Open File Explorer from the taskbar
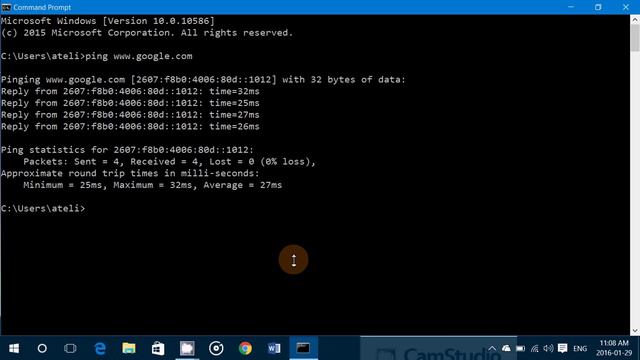The image size is (640, 360). coord(129,348)
